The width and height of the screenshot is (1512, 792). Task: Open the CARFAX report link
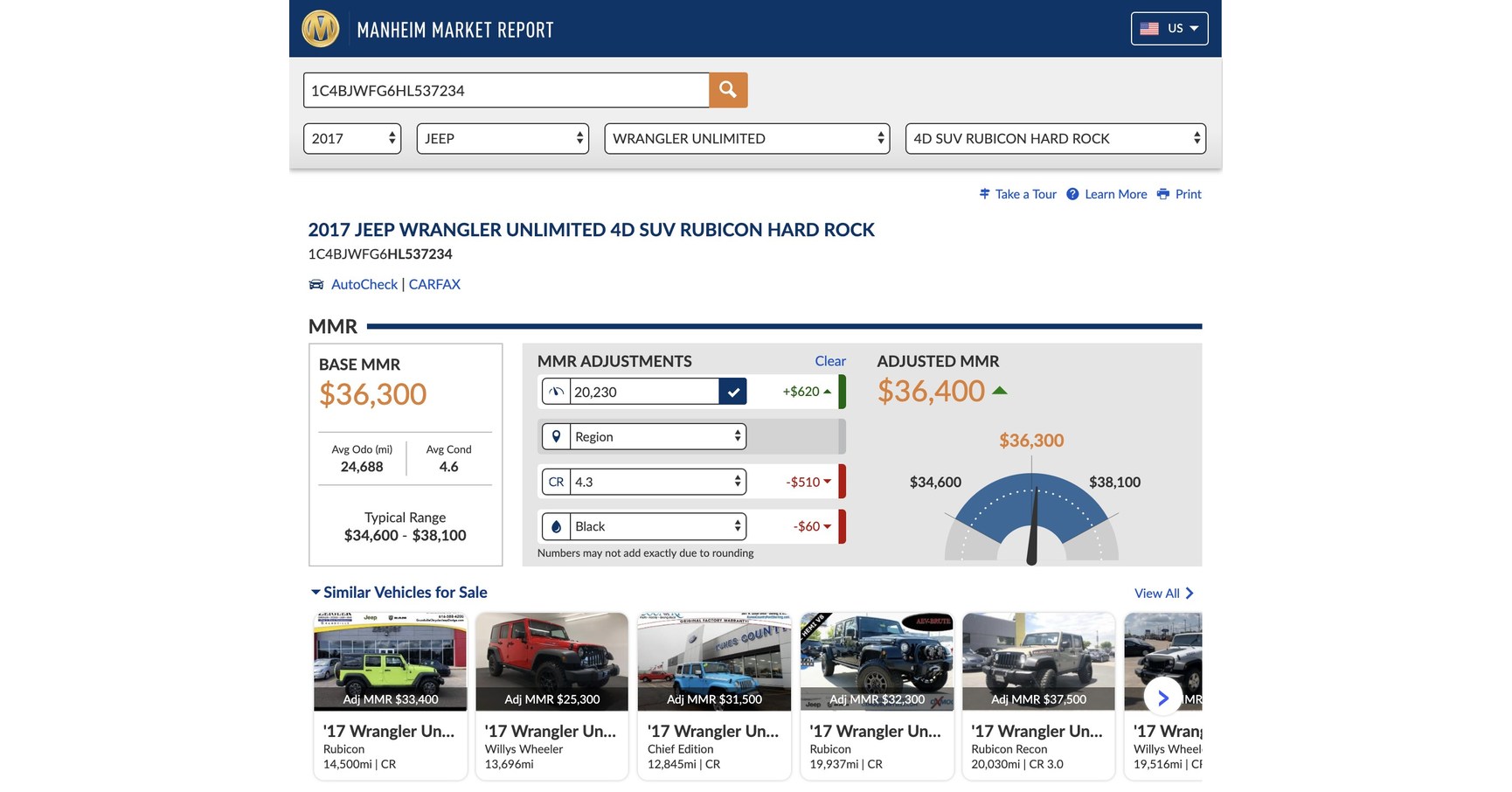[434, 283]
